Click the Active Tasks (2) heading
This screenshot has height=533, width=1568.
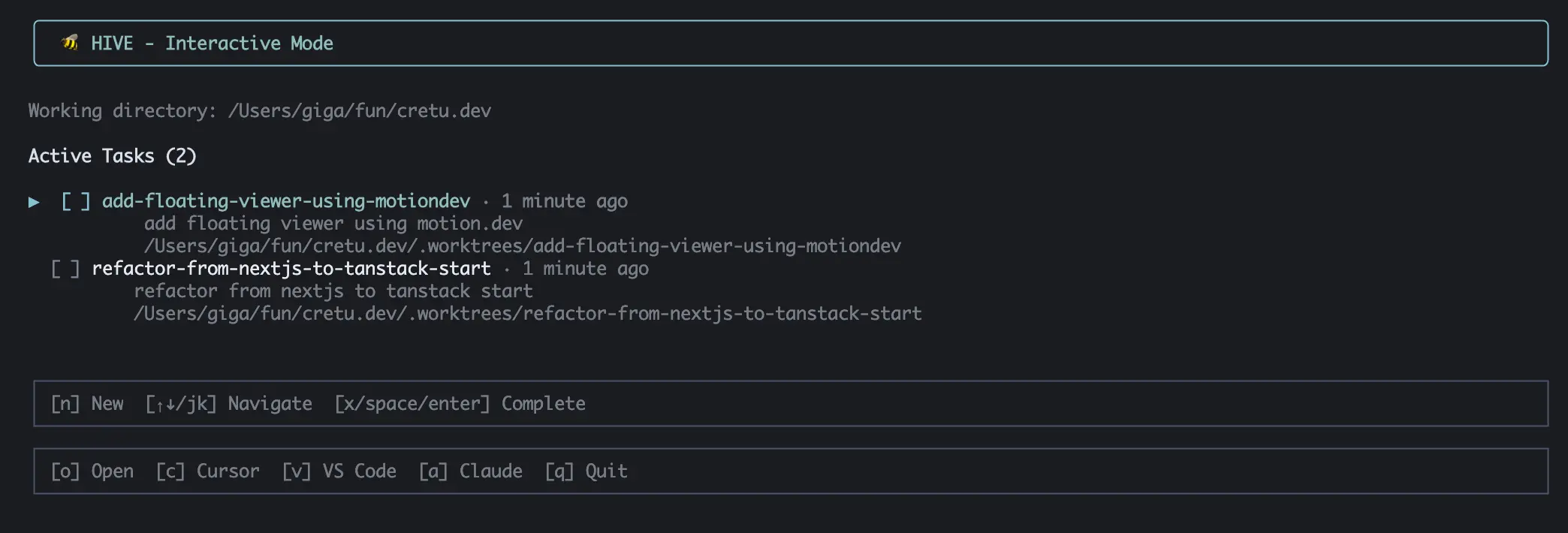tap(113, 156)
